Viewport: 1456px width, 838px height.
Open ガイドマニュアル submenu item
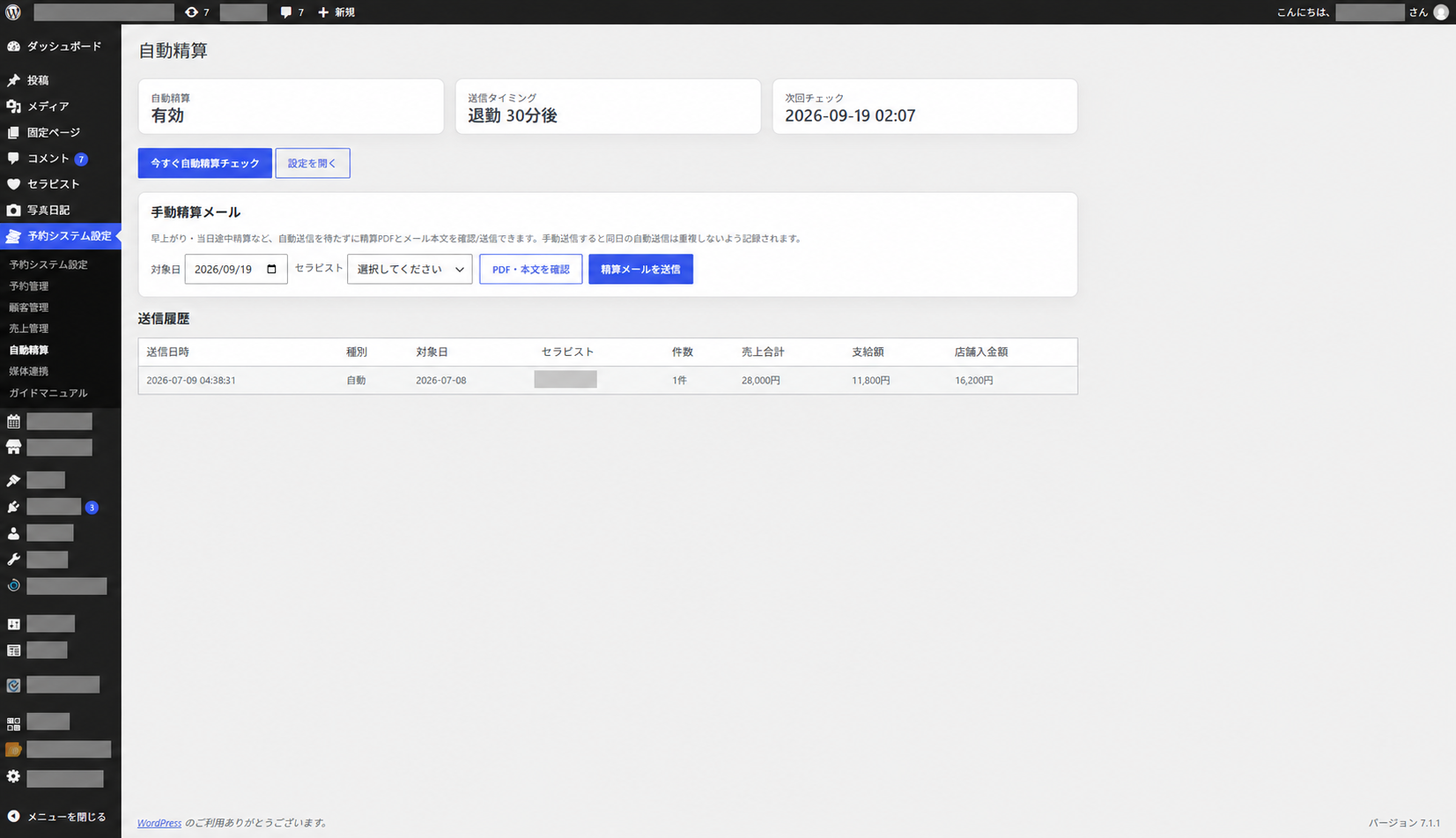48,393
